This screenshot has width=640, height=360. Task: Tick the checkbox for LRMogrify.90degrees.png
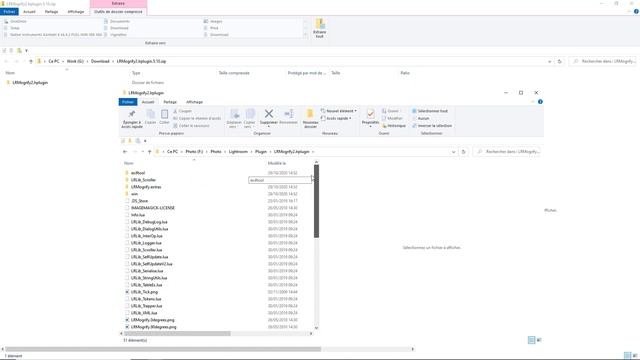pos(127,327)
